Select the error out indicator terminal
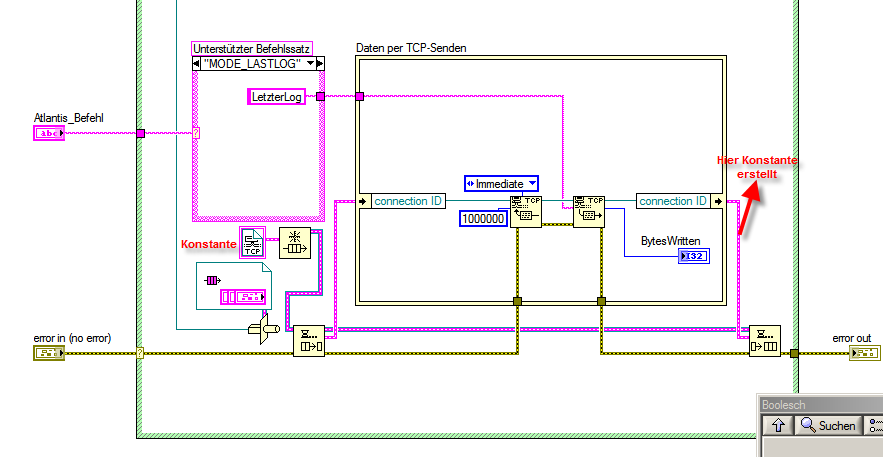The image size is (883, 457). [x=864, y=353]
